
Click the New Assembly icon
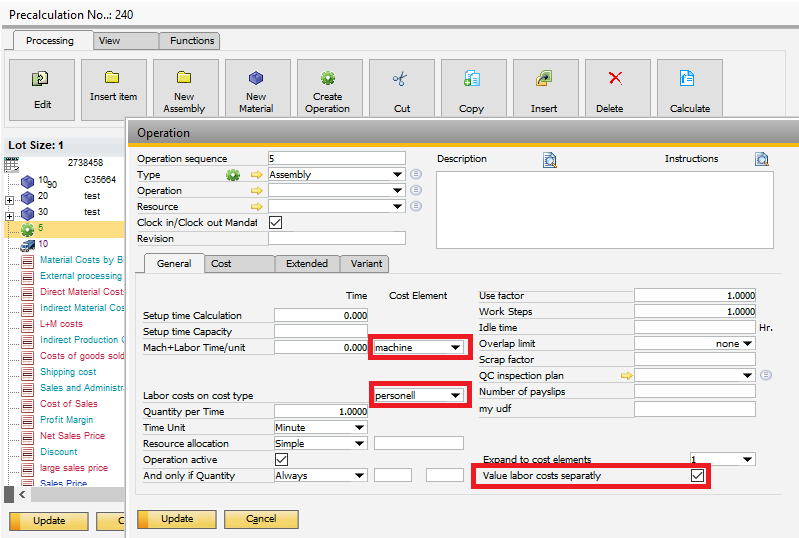click(184, 79)
